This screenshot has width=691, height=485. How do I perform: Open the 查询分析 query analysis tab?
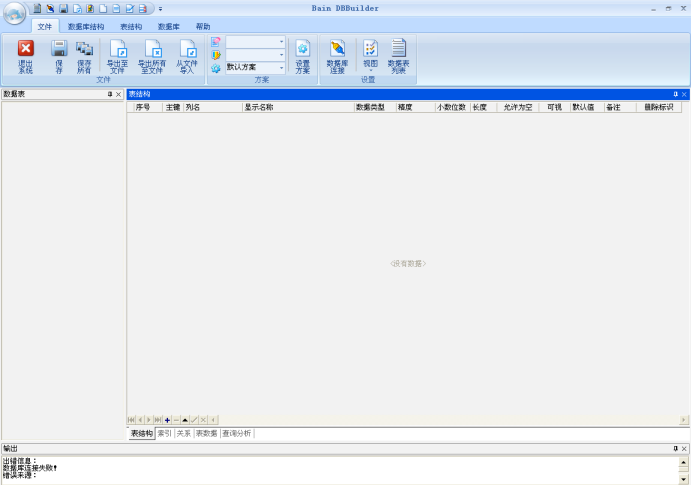pyautogui.click(x=237, y=433)
